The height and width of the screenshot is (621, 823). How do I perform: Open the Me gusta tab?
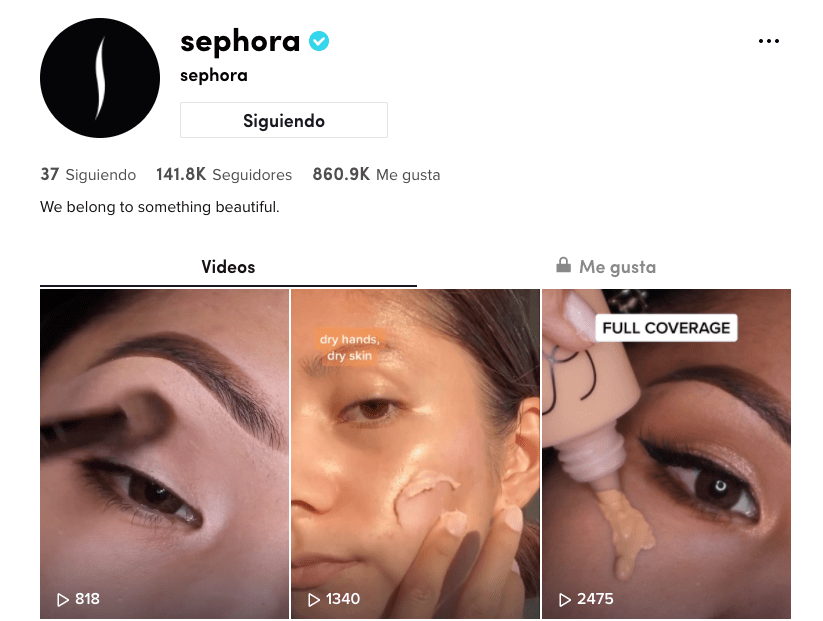tap(606, 267)
